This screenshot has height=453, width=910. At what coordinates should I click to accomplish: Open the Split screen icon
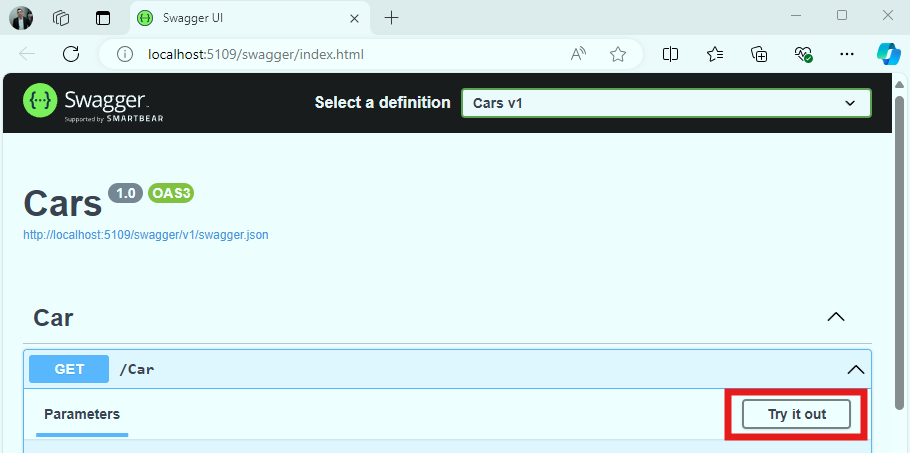point(670,55)
